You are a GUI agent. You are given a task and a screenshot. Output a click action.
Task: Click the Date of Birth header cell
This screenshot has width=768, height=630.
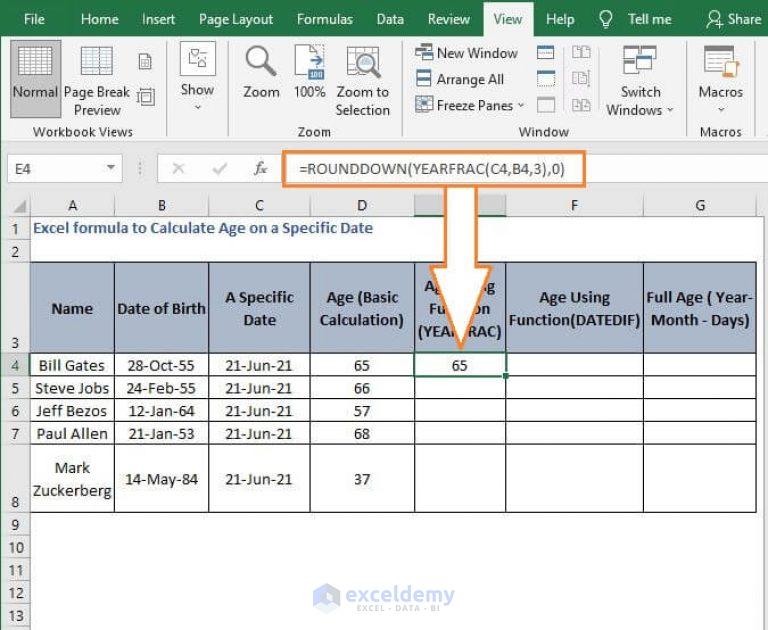click(162, 308)
